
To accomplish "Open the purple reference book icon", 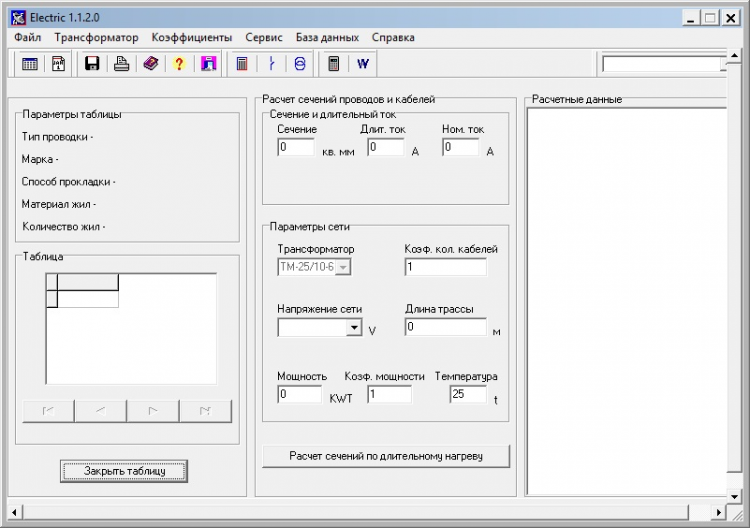I will (151, 64).
